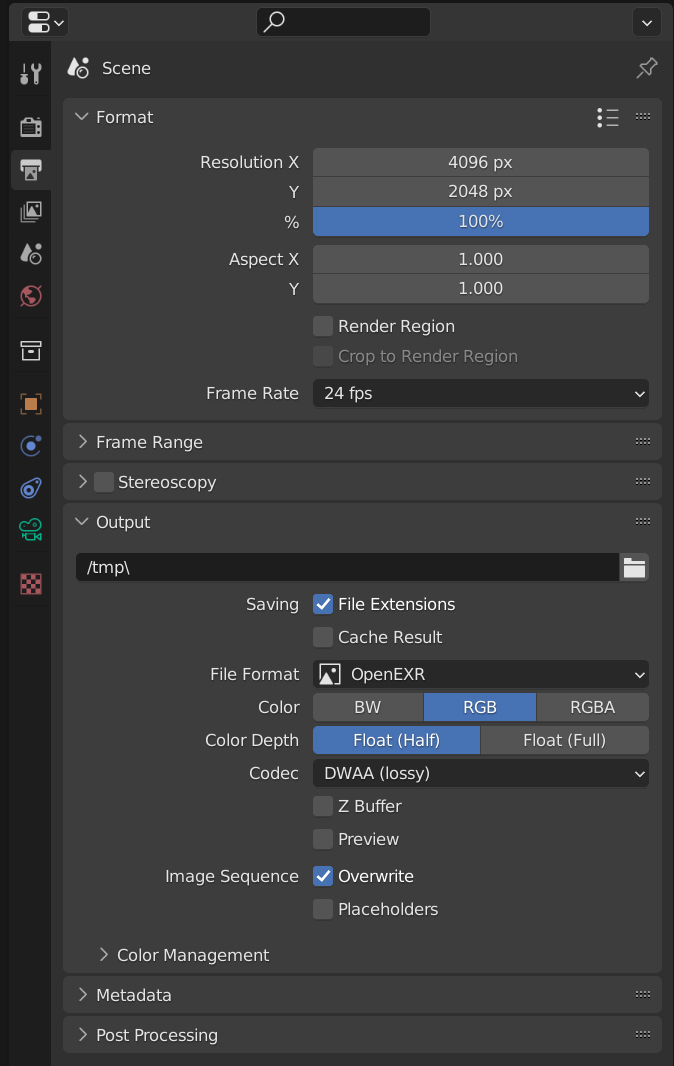Screen dimensions: 674x1066
Task: Open World properties tab icon
Action: point(31,296)
